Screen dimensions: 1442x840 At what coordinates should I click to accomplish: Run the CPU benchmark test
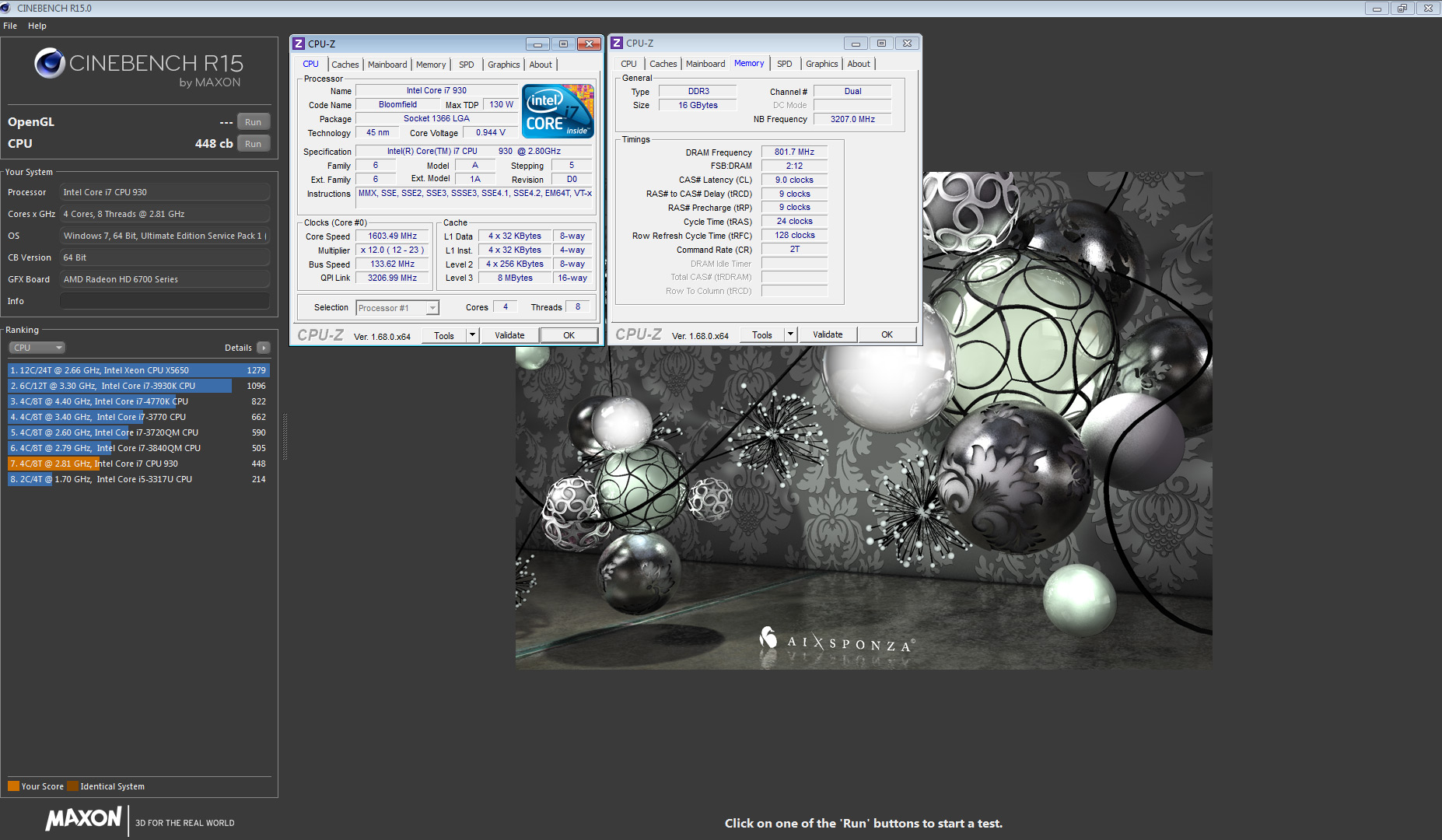254,144
